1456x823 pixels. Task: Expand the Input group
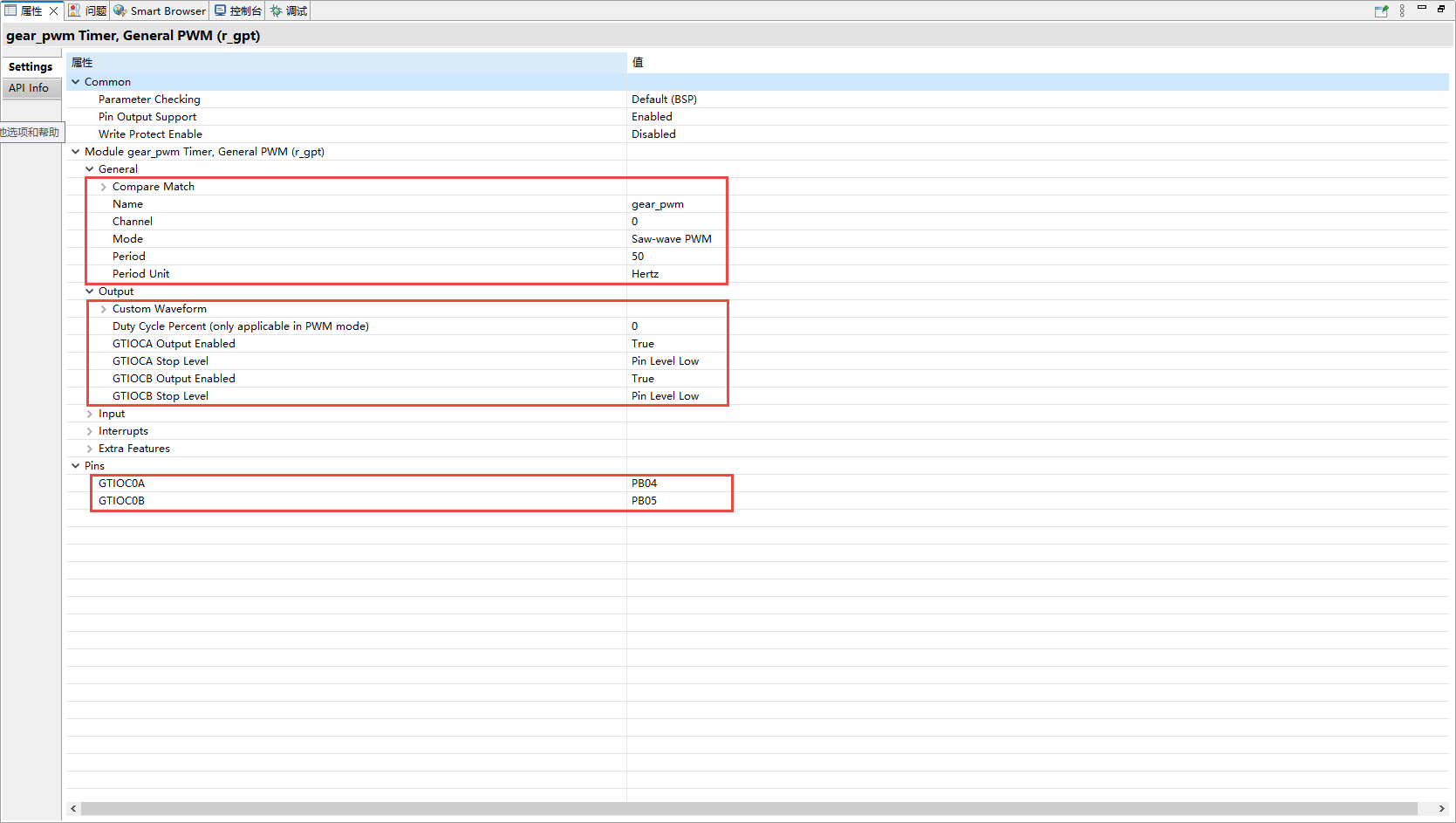[x=89, y=414]
